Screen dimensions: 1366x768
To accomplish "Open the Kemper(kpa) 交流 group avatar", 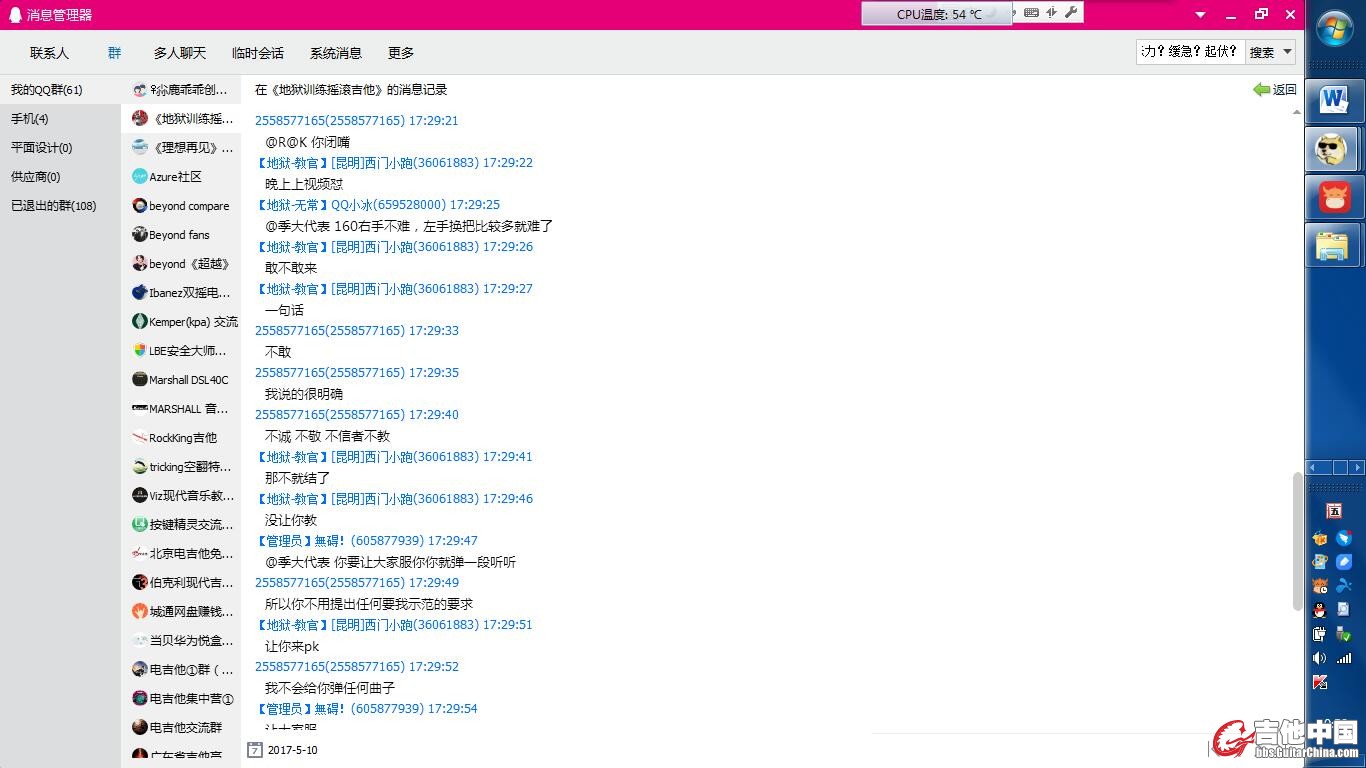I will tap(140, 321).
